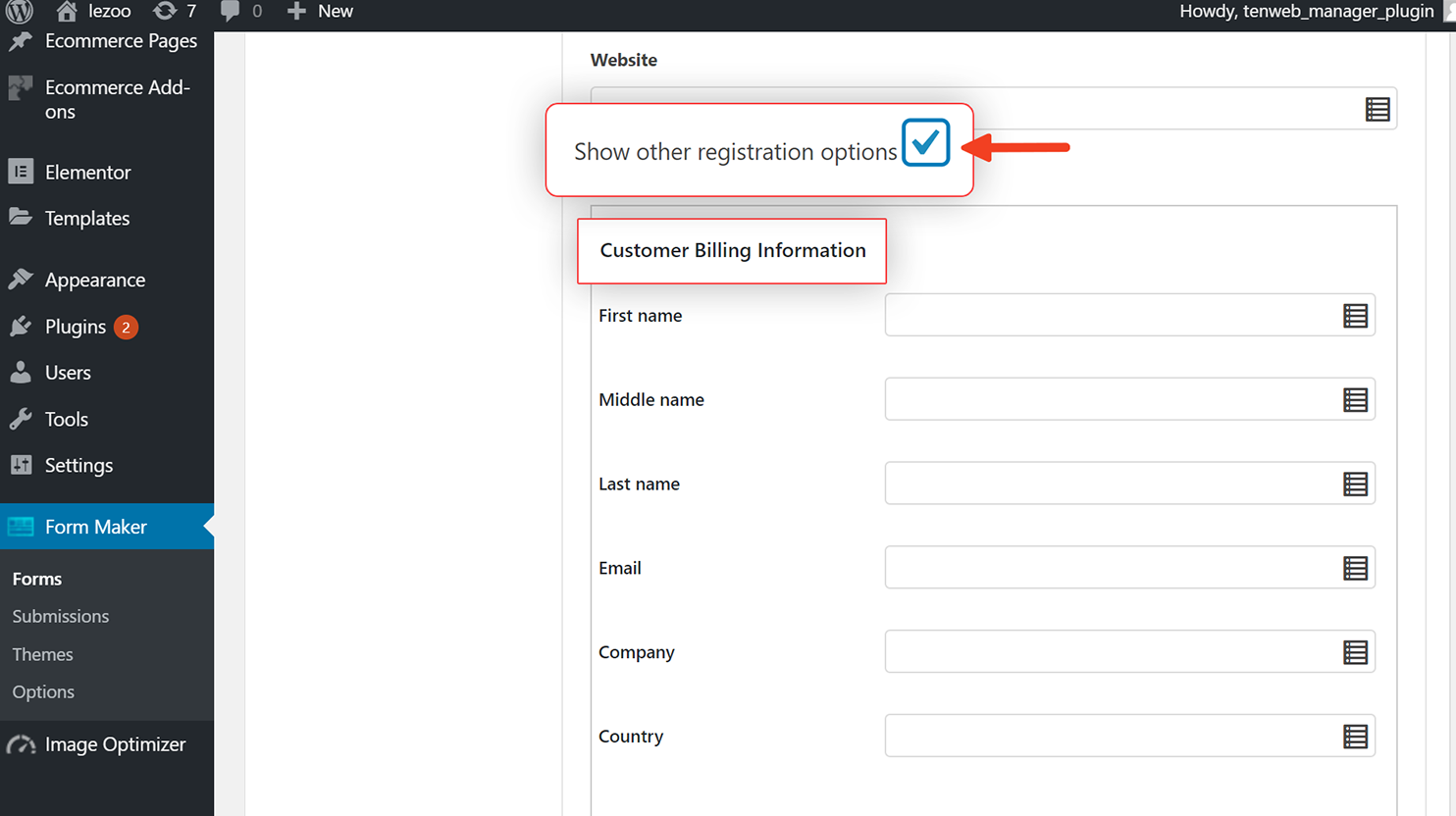This screenshot has height=816, width=1456.
Task: Uncheck Show other registration options checkbox
Action: click(x=925, y=143)
